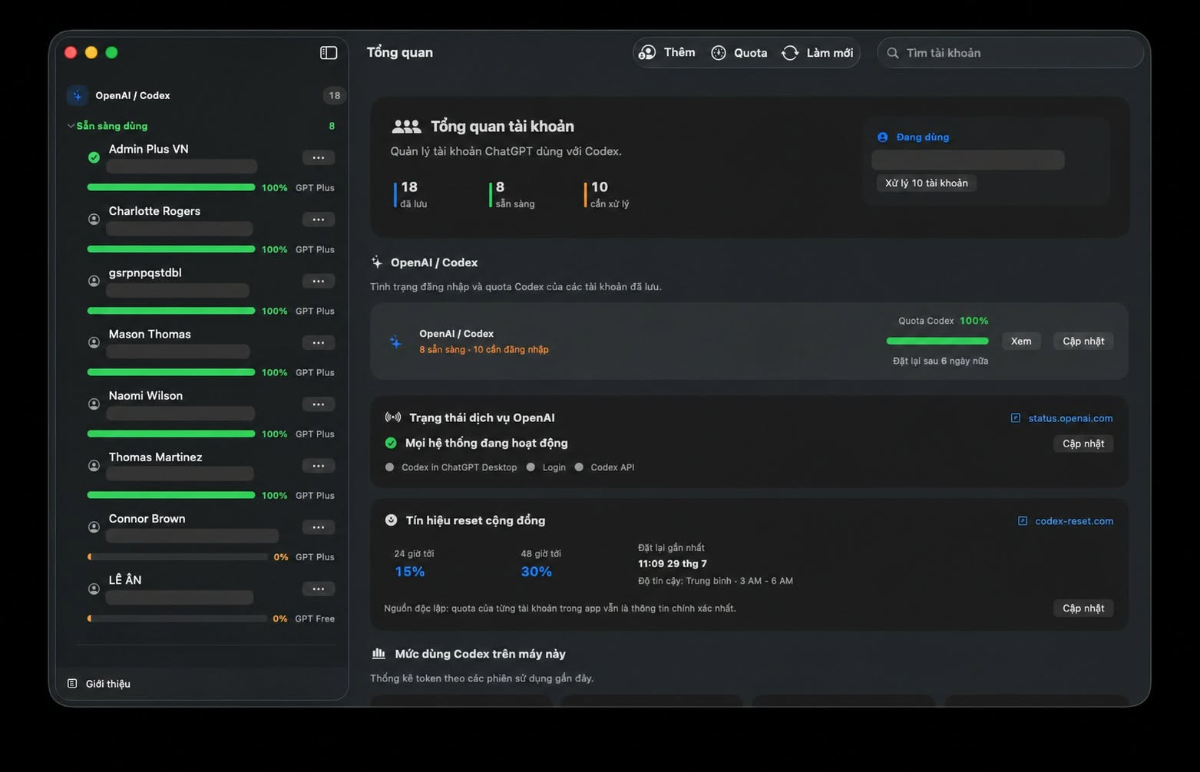Open more options for gsrpnpqstdbl

click(x=318, y=281)
